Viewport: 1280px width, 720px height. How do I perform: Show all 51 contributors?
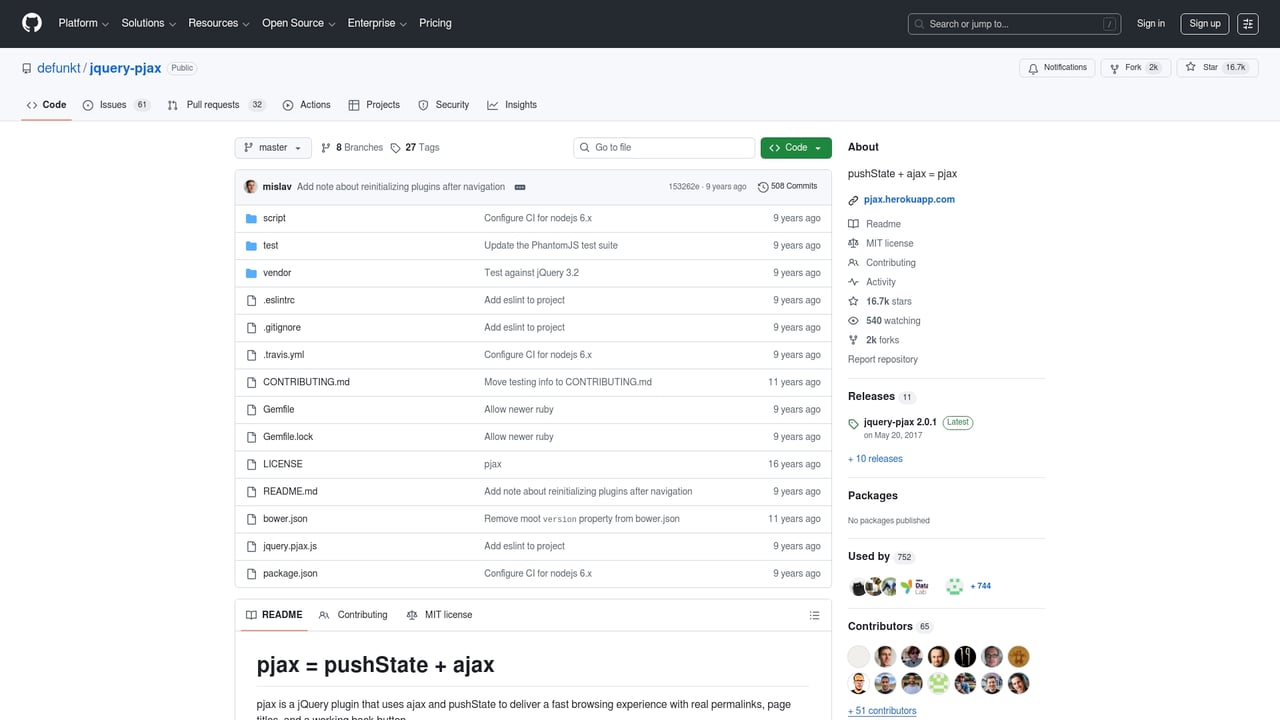(881, 710)
